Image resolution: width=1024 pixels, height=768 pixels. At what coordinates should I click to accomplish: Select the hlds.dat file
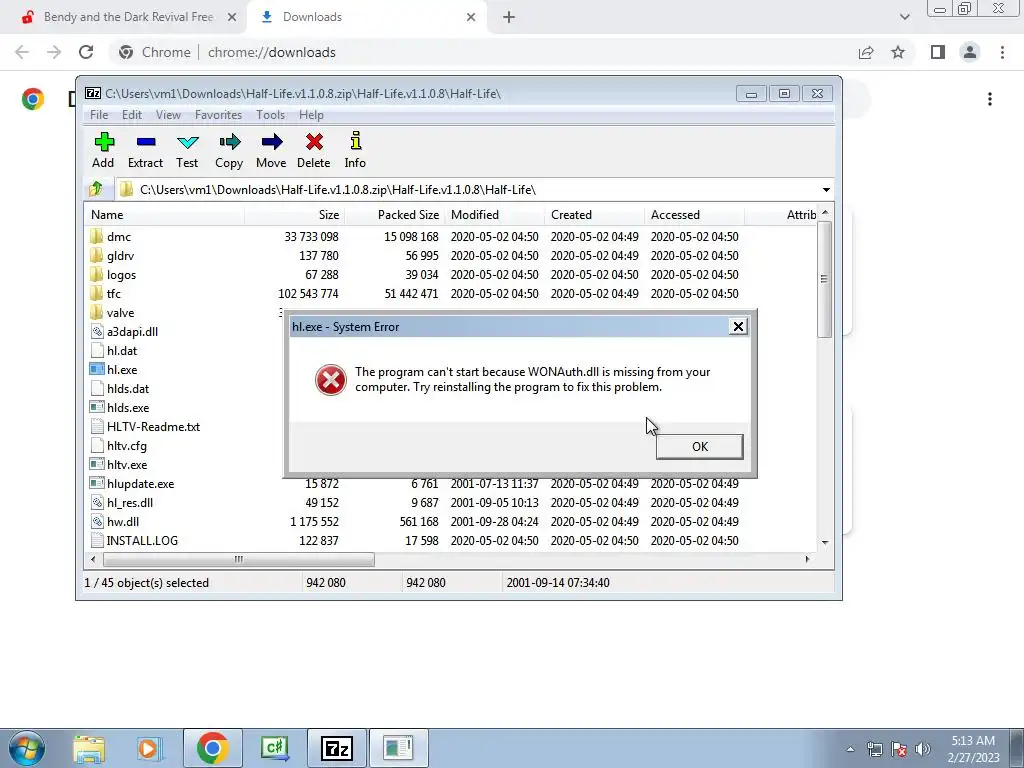120,389
